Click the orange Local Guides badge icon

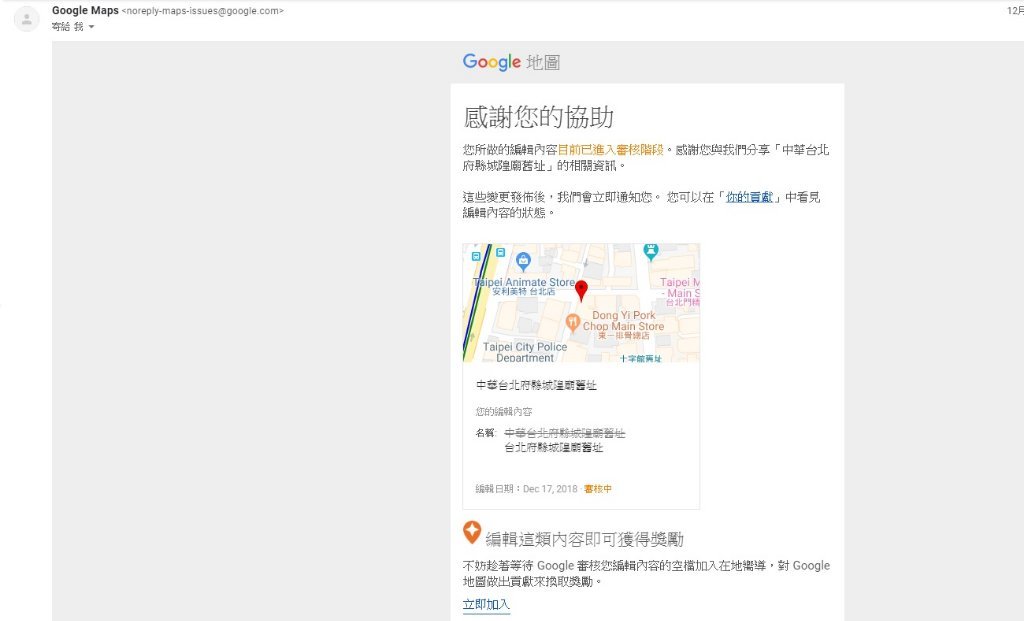point(472,532)
